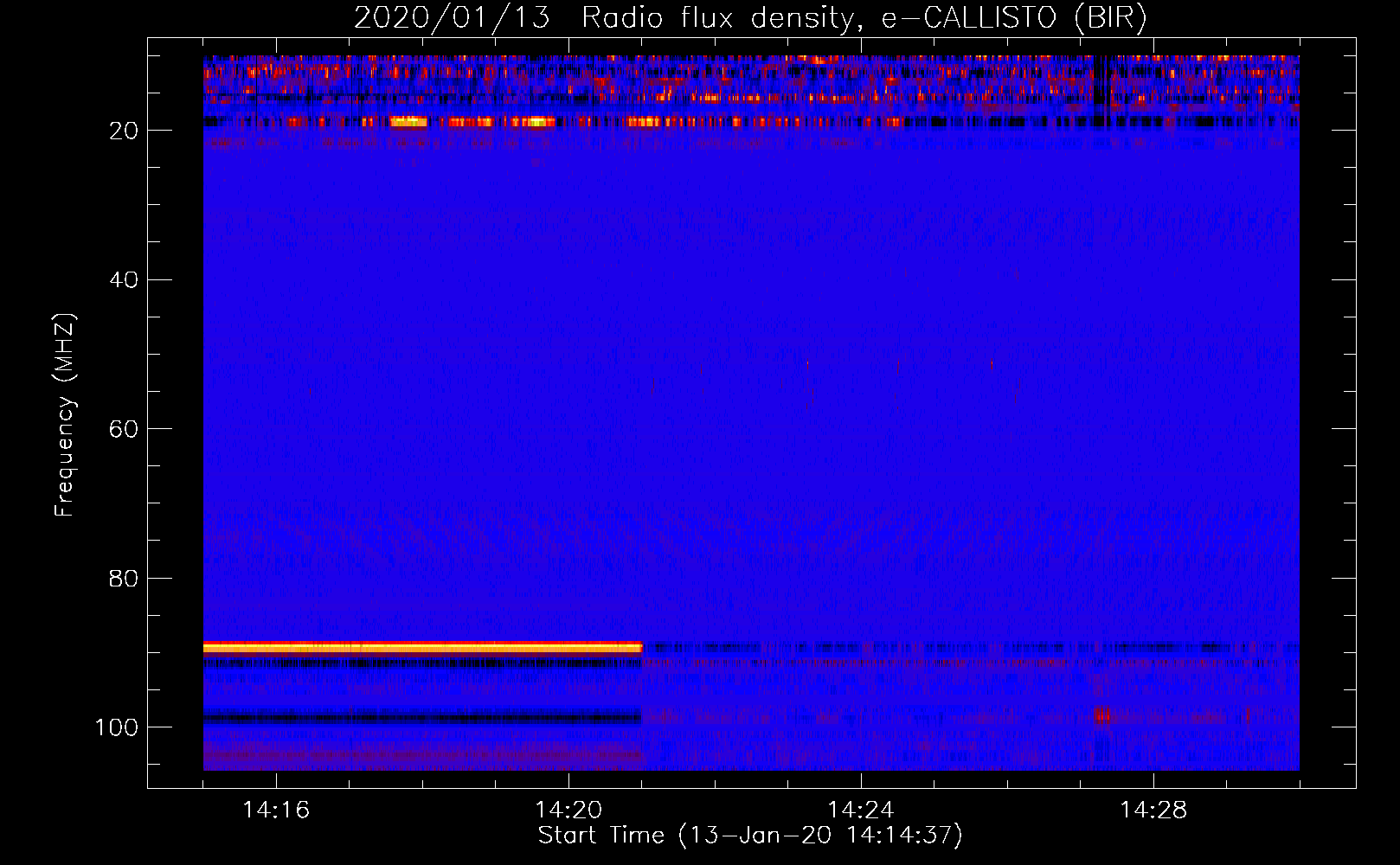Screen dimensions: 1400x865
Task: Click the 14:28 time tick label
Action: pos(1153,811)
